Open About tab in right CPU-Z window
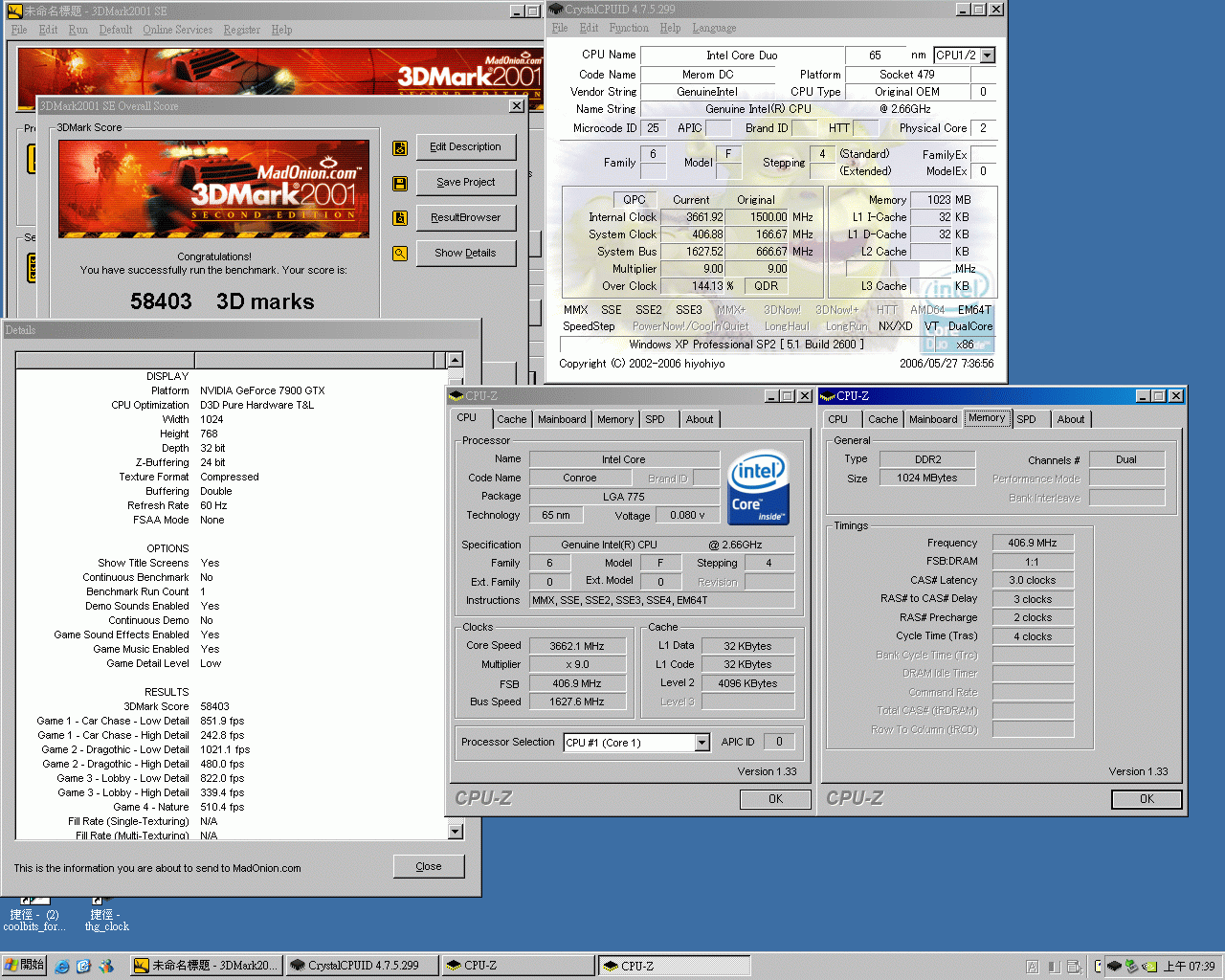The width and height of the screenshot is (1225, 980). (1071, 419)
